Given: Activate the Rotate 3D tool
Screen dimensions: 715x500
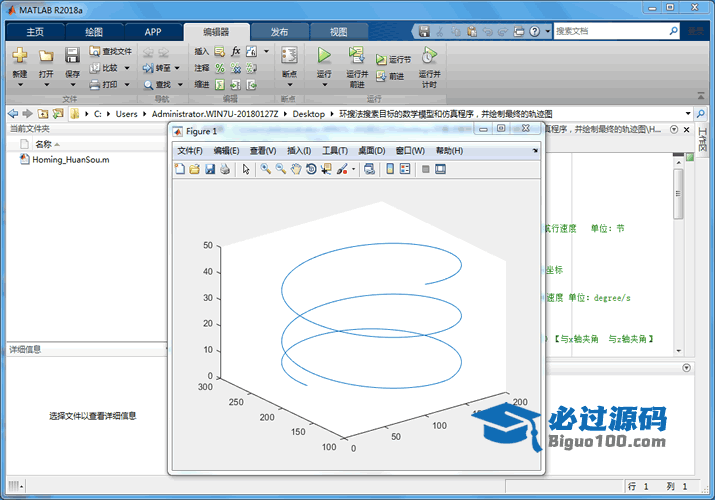Looking at the screenshot, I should 311,170.
